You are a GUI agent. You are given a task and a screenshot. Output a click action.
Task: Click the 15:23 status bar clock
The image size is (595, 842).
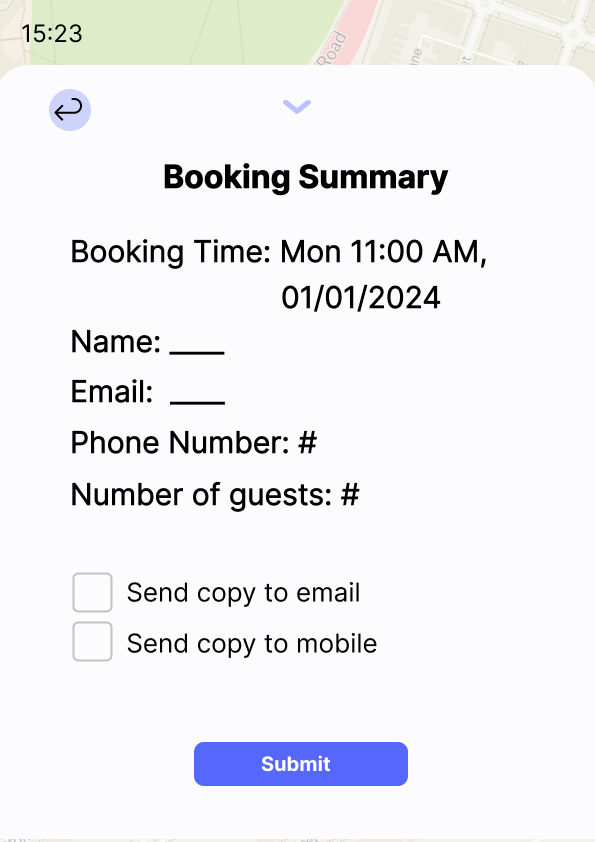[52, 33]
